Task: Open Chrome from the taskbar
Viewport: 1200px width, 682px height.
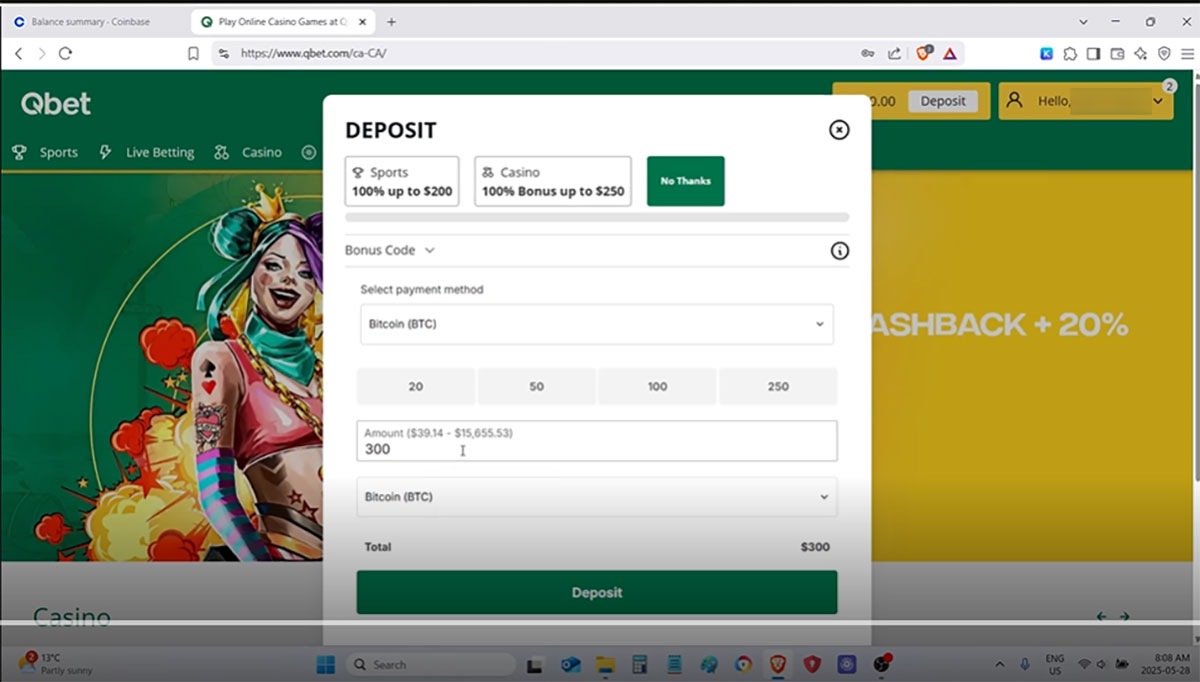Action: click(x=743, y=664)
